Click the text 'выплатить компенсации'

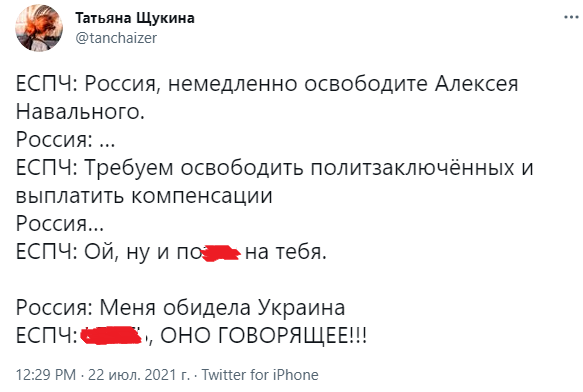144,196
